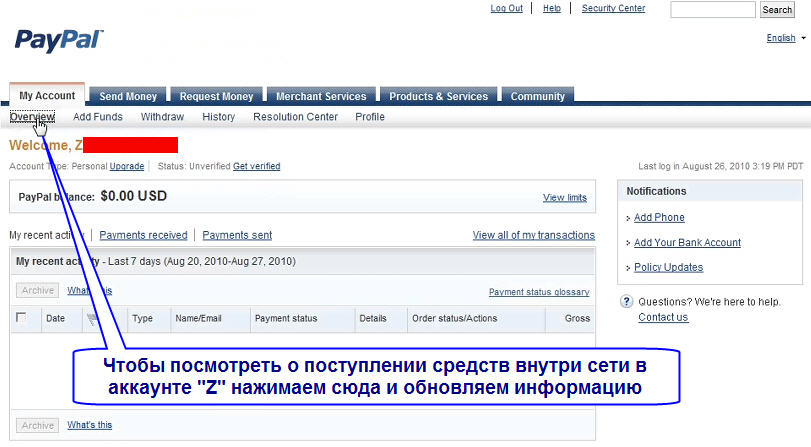
Task: Click the lower Archive button
Action: [x=37, y=425]
